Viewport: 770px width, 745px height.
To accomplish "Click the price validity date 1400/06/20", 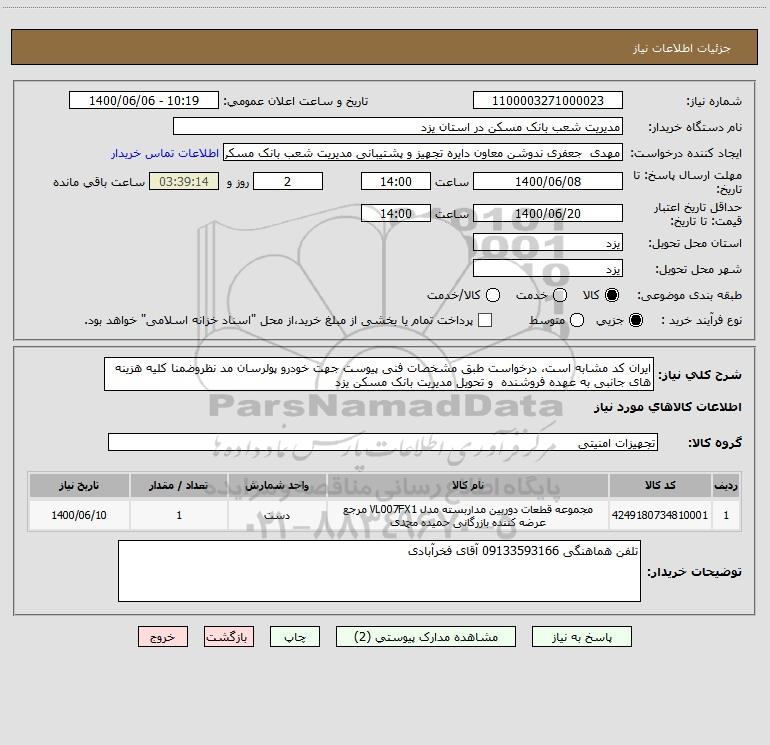I will [548, 213].
